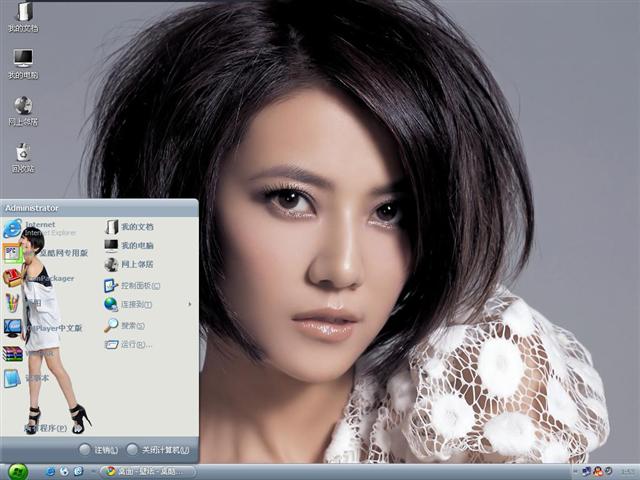Open the 画图 paint program entry
Viewport: 640px width, 480px height.
tap(22, 303)
